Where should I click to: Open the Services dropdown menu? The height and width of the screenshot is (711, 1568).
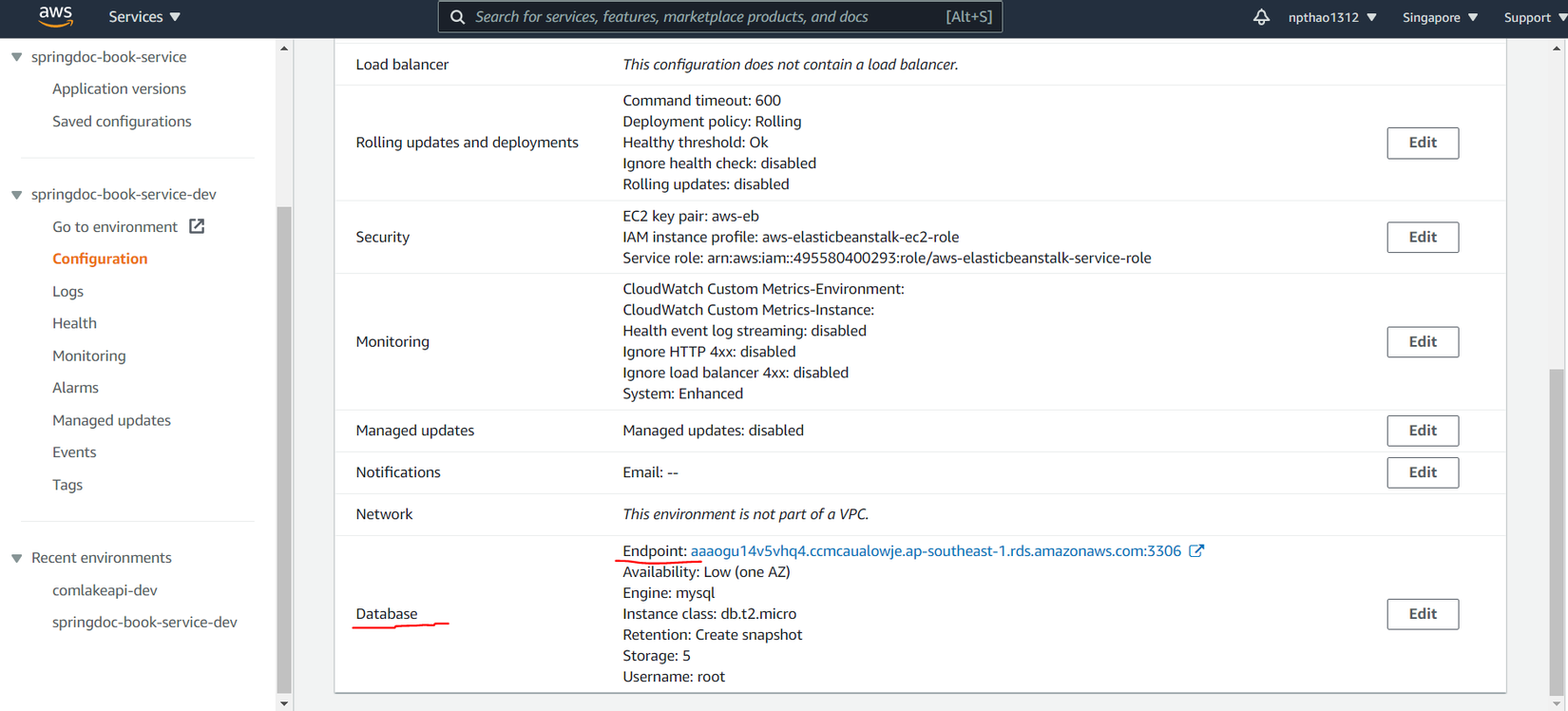[144, 17]
